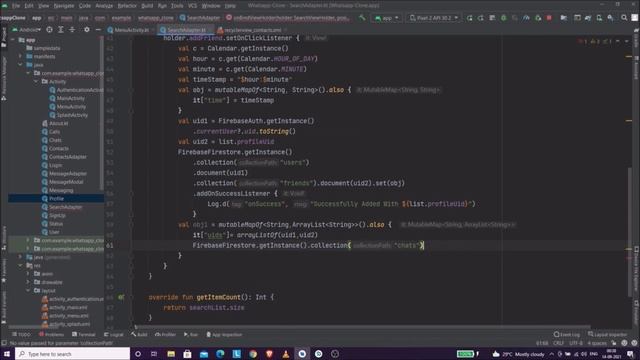Collapse the layout folder
Viewport: 640px width, 360px height.
pos(28,291)
